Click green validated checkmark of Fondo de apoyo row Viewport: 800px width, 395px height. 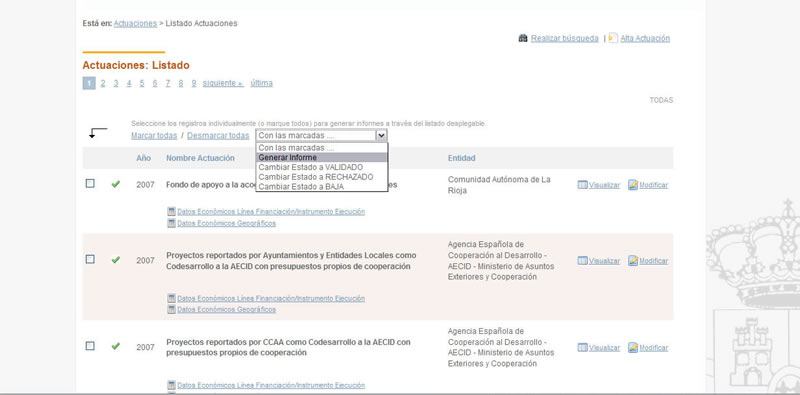[116, 184]
